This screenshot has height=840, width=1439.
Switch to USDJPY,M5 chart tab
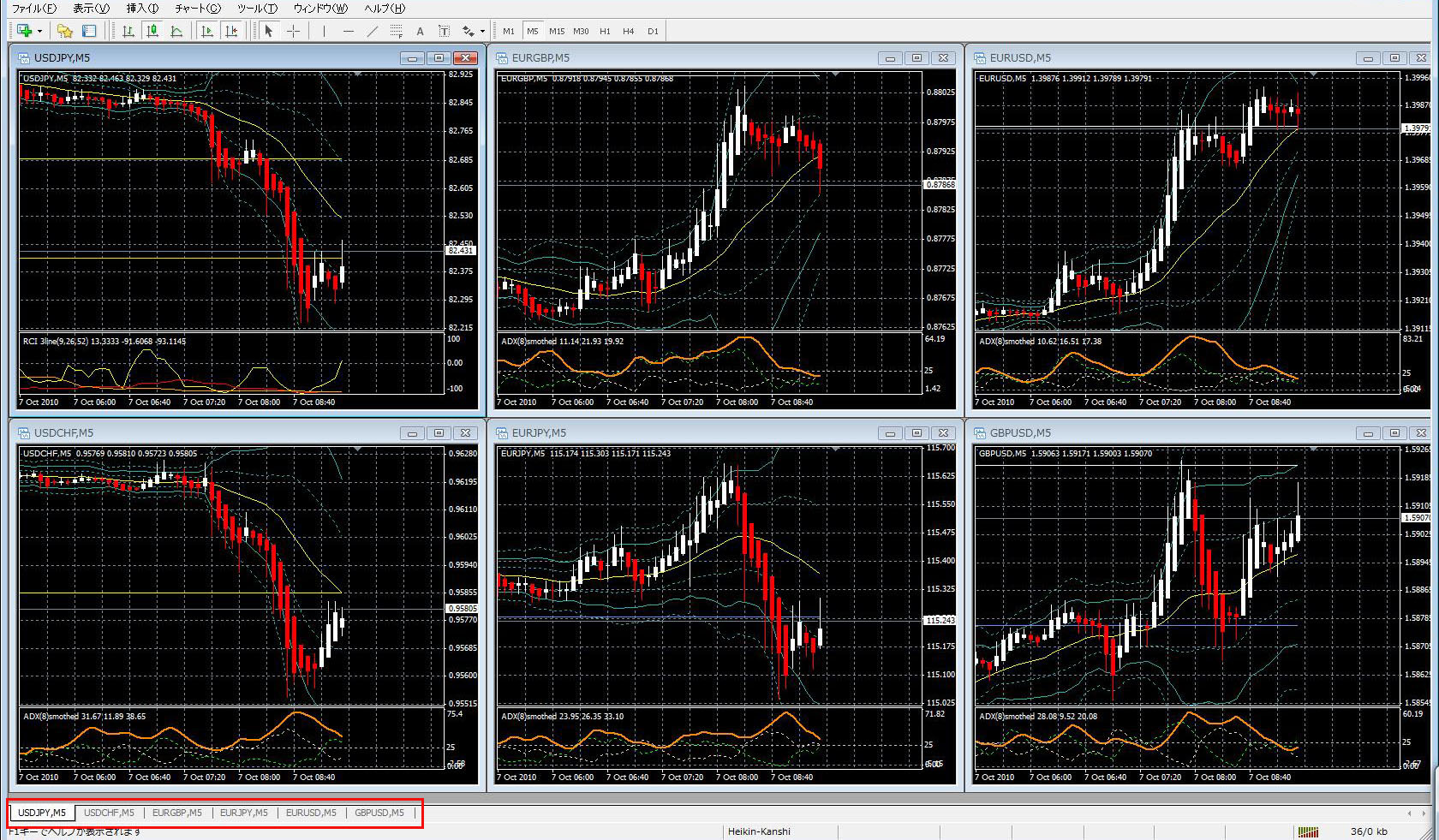point(42,813)
